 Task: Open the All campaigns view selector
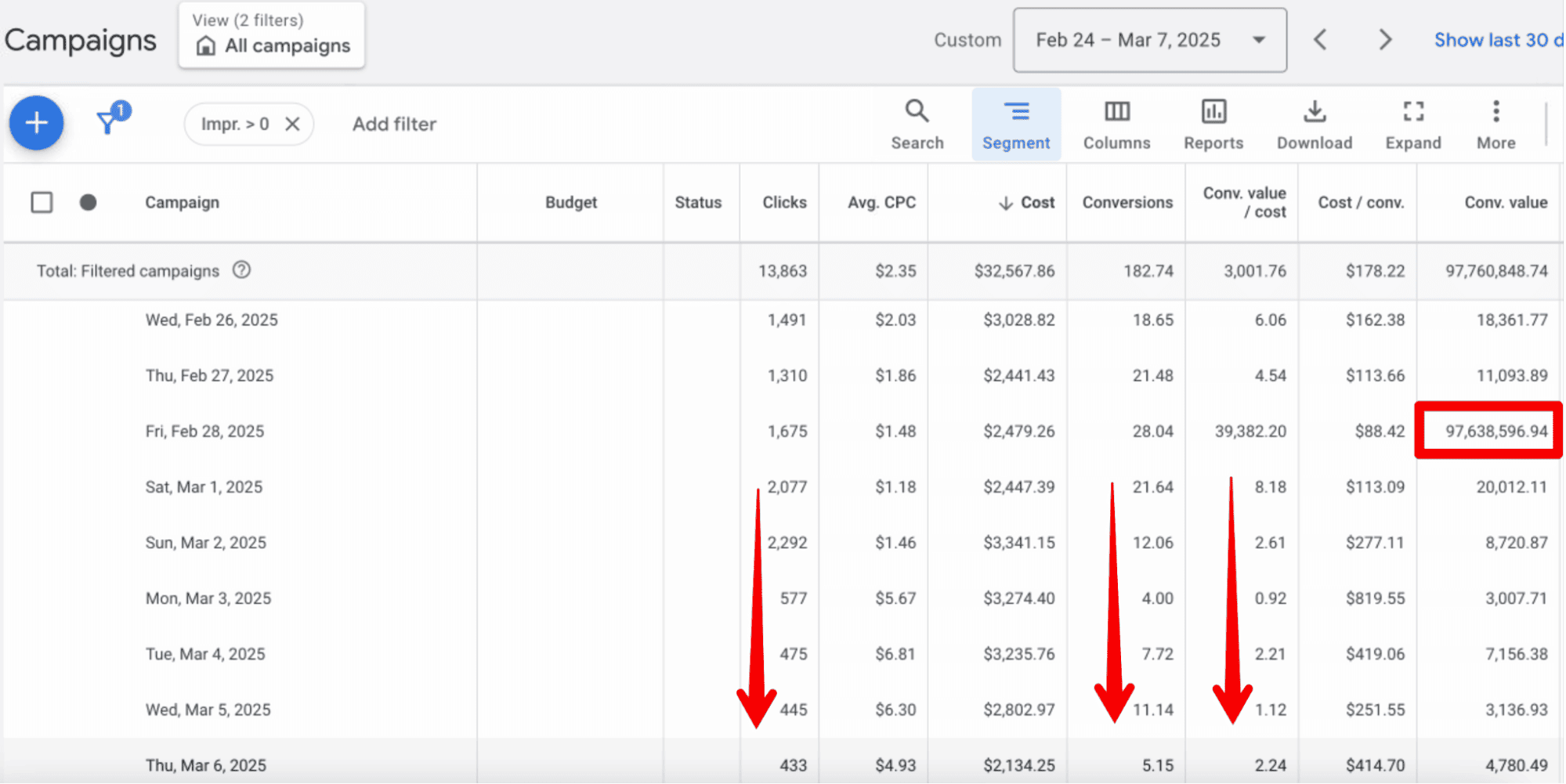coord(272,36)
